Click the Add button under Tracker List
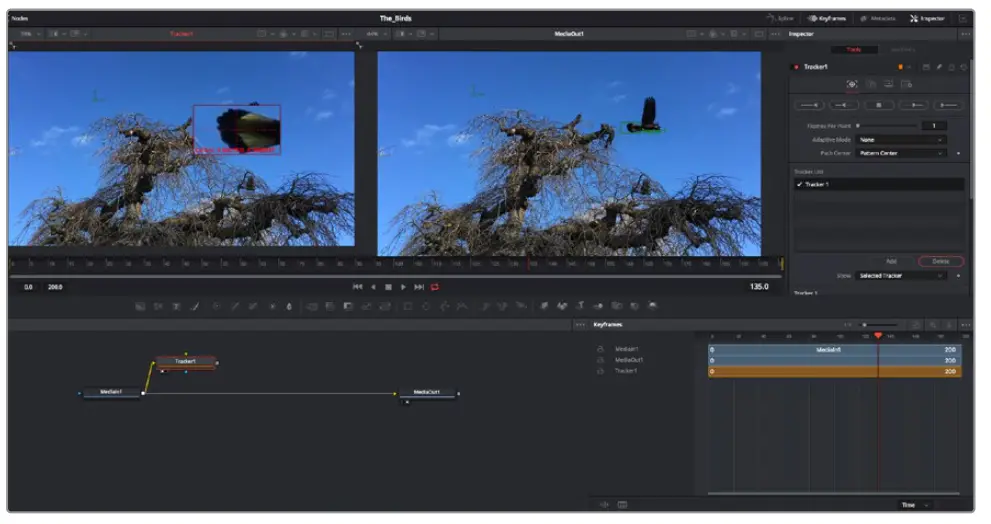Screen dimensions: 991x524 click(891, 261)
